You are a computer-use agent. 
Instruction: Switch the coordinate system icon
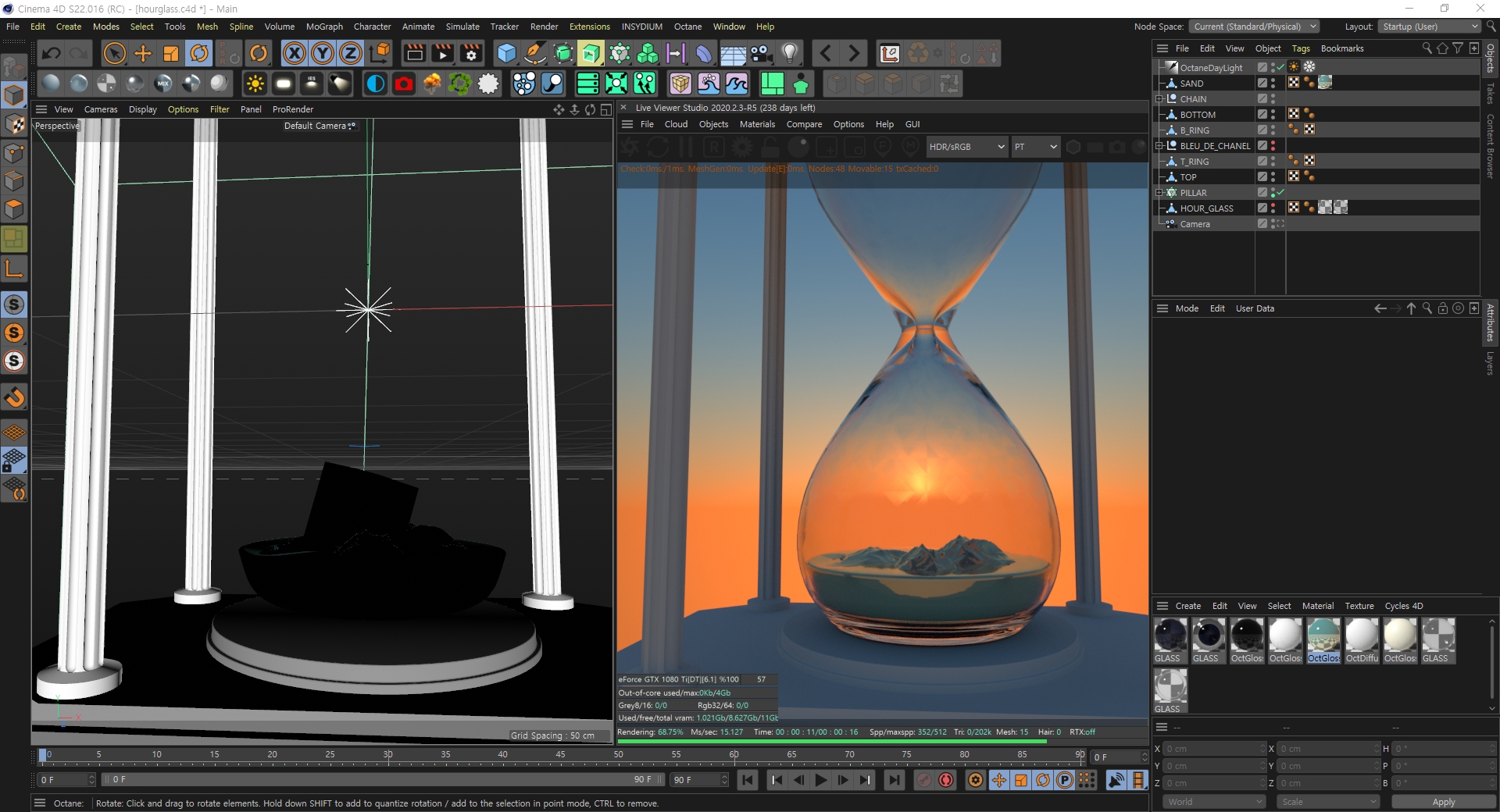pyautogui.click(x=380, y=54)
